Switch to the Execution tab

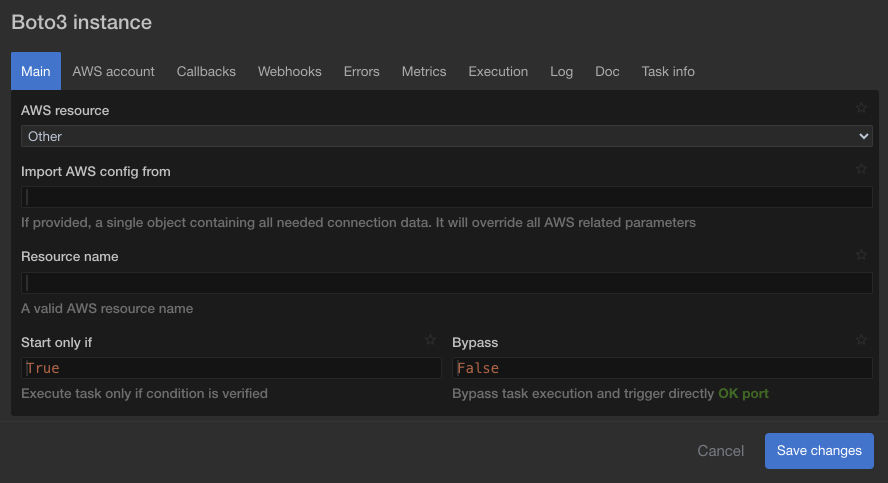pyautogui.click(x=498, y=71)
